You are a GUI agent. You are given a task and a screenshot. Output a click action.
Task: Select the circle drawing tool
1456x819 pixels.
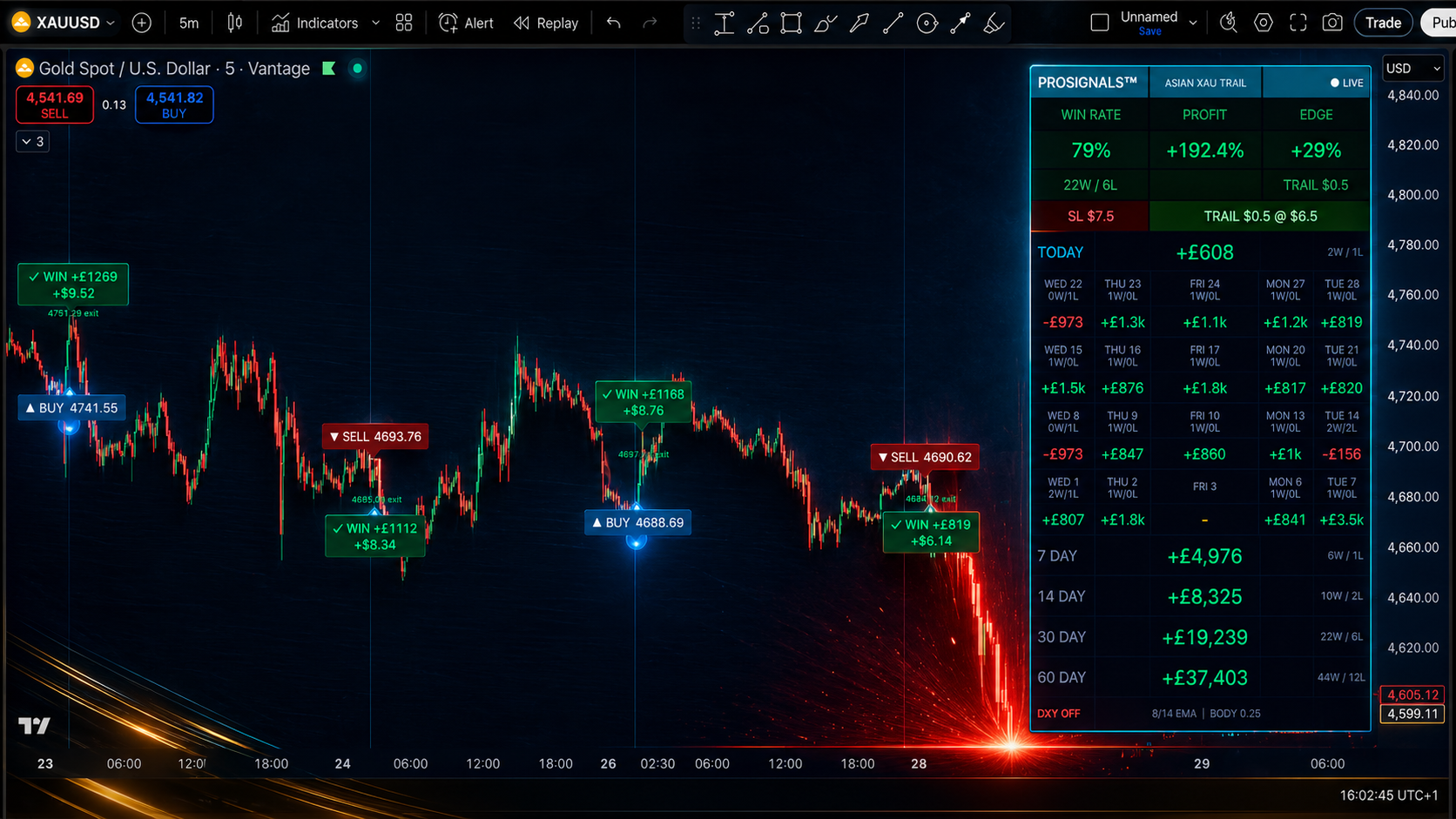click(927, 23)
